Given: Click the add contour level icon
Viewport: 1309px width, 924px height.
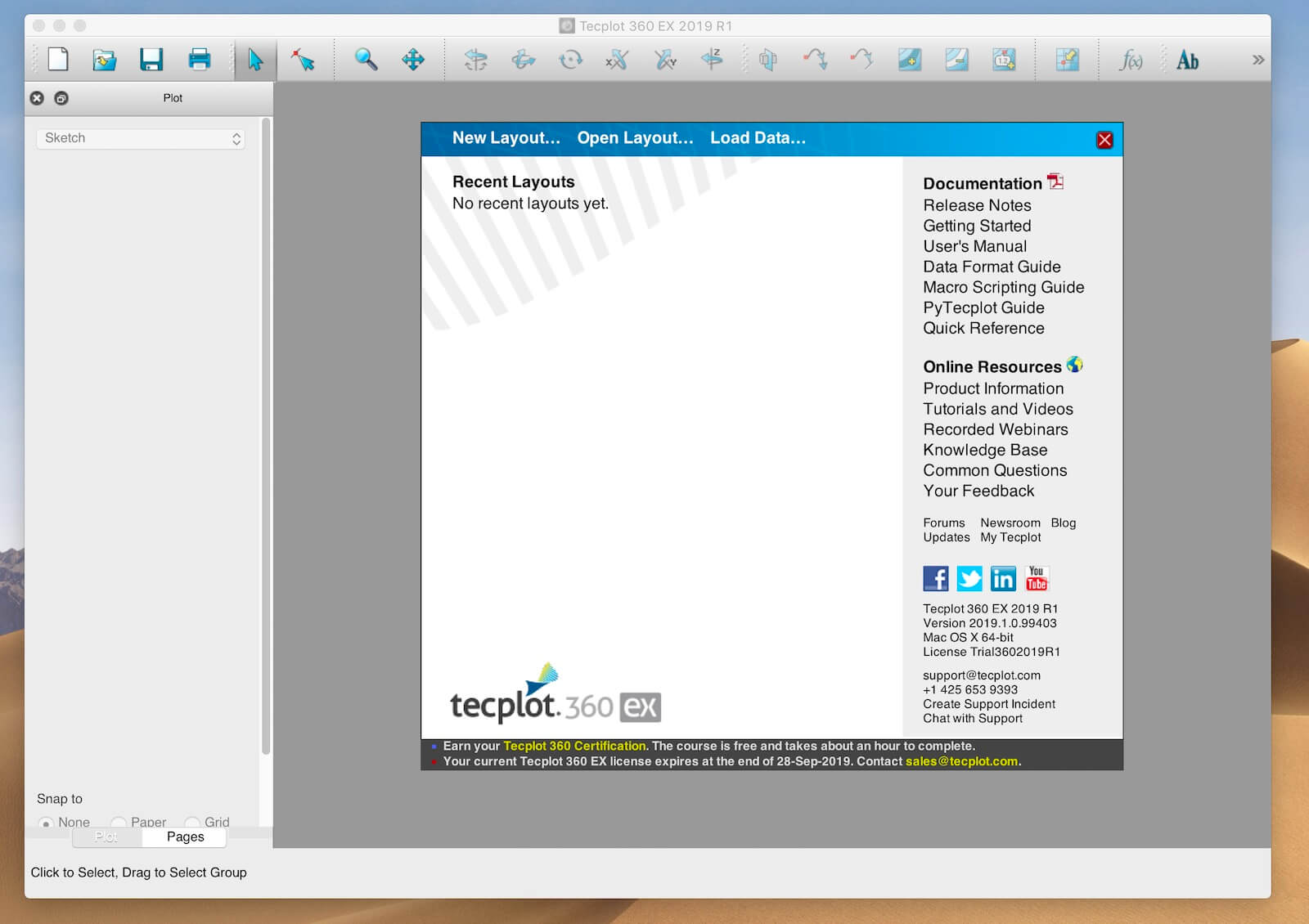Looking at the screenshot, I should click(909, 60).
